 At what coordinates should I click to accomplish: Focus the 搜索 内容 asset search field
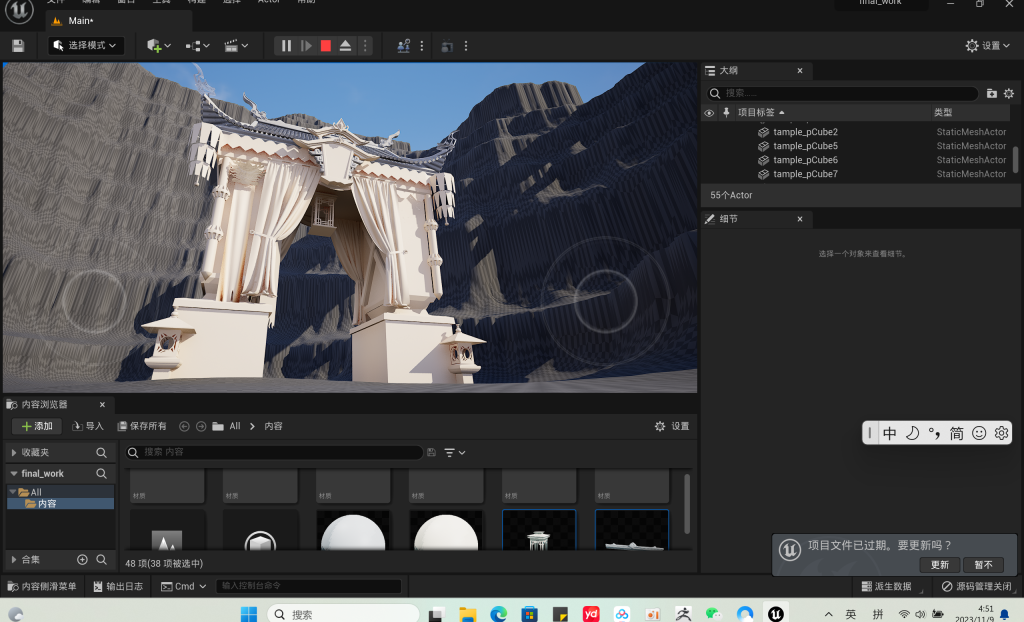coord(274,452)
